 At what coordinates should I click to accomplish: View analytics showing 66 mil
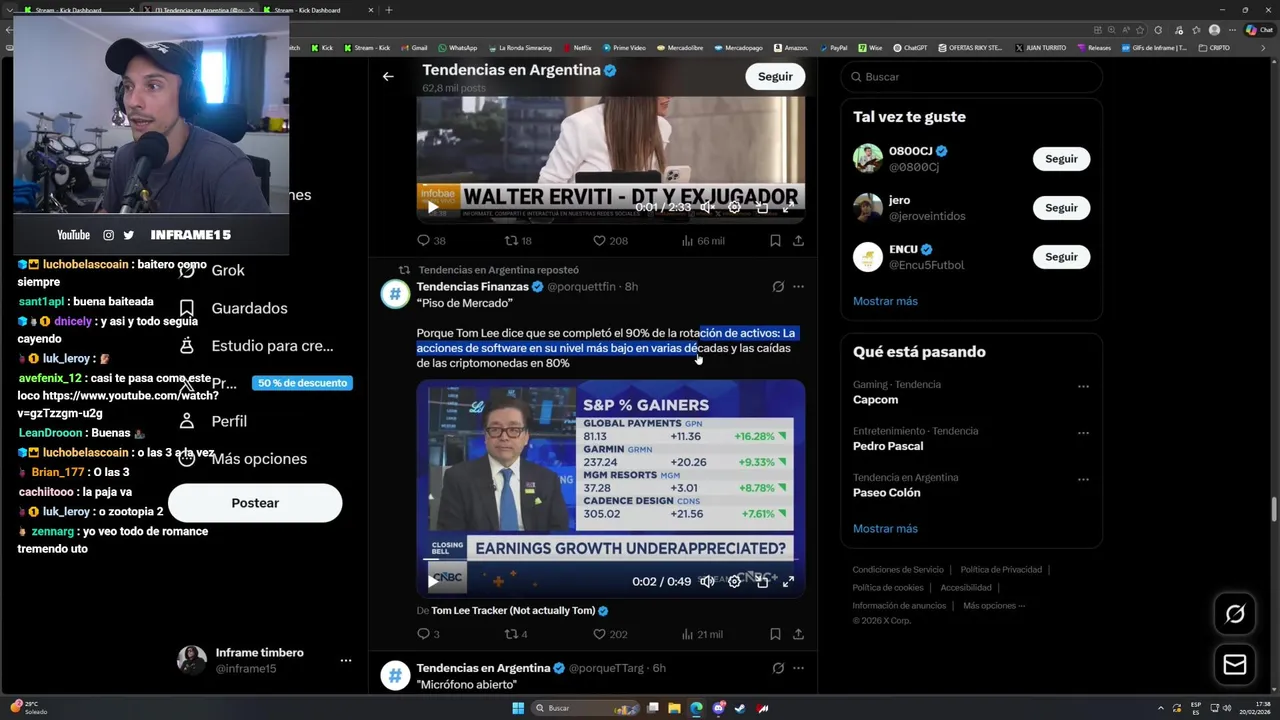pyautogui.click(x=703, y=240)
